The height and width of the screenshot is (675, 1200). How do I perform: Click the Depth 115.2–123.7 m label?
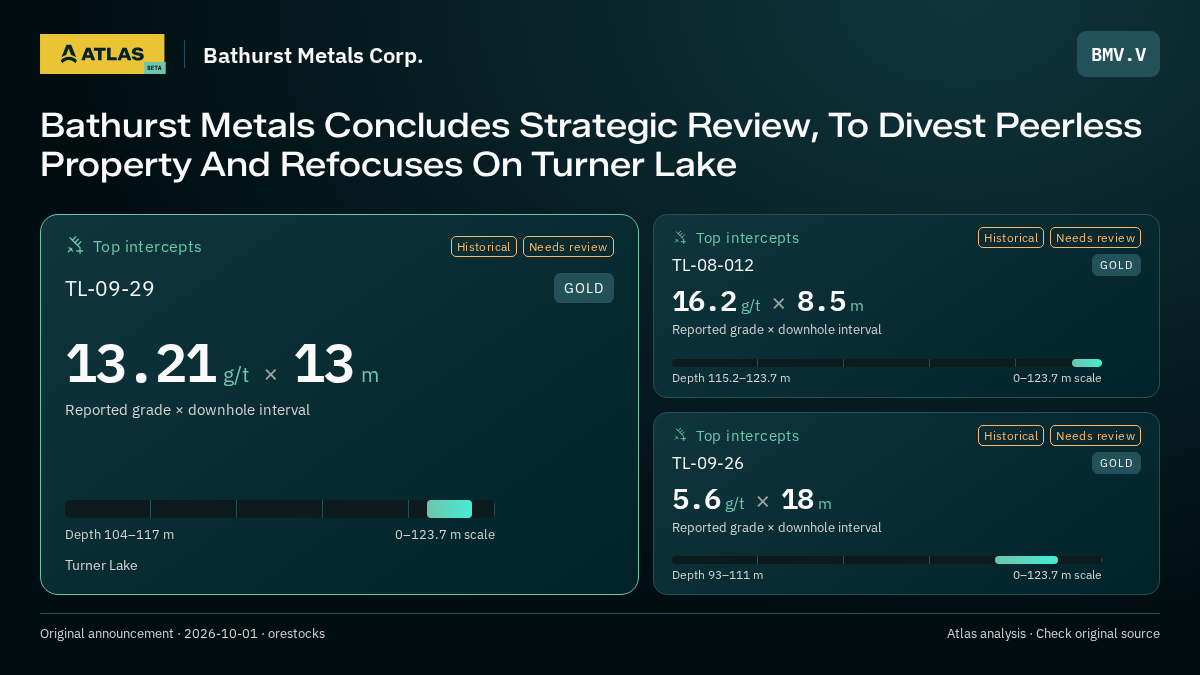(731, 378)
